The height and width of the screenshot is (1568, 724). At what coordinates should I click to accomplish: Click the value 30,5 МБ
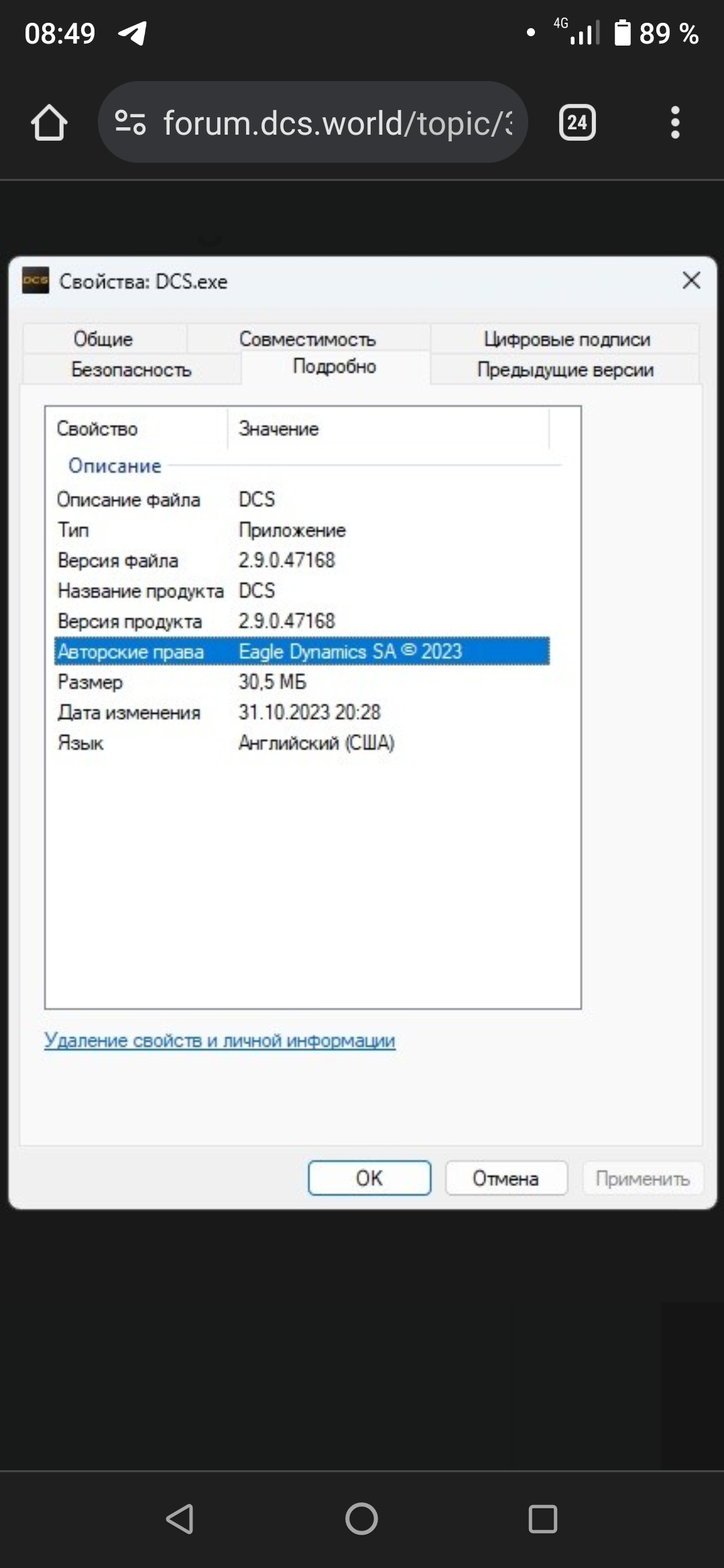coord(272,681)
